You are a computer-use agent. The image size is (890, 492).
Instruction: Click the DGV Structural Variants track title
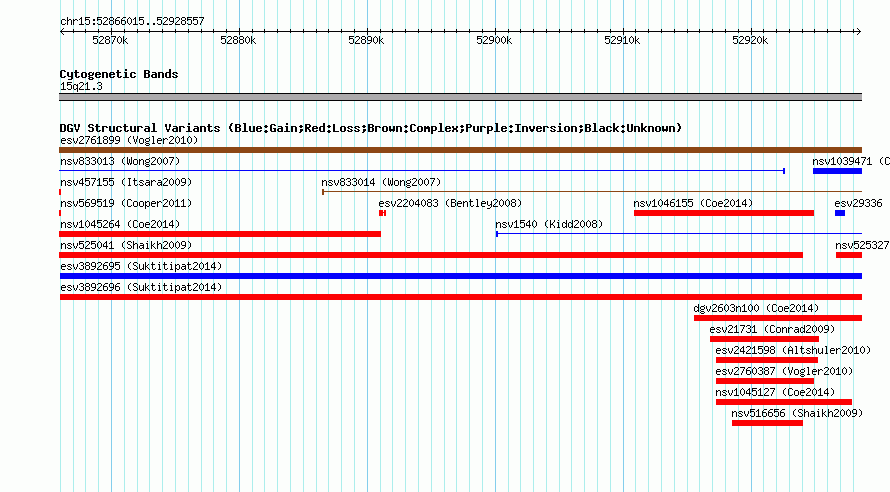(x=371, y=128)
